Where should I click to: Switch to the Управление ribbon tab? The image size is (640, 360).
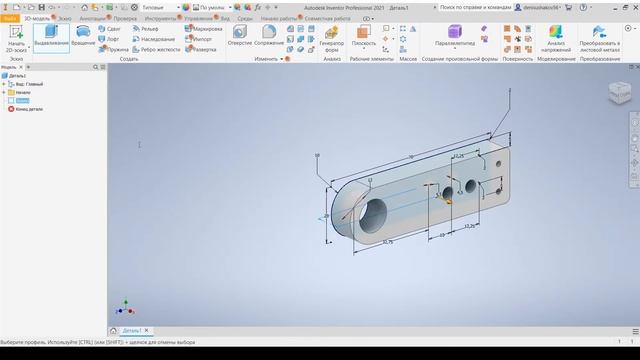198,18
